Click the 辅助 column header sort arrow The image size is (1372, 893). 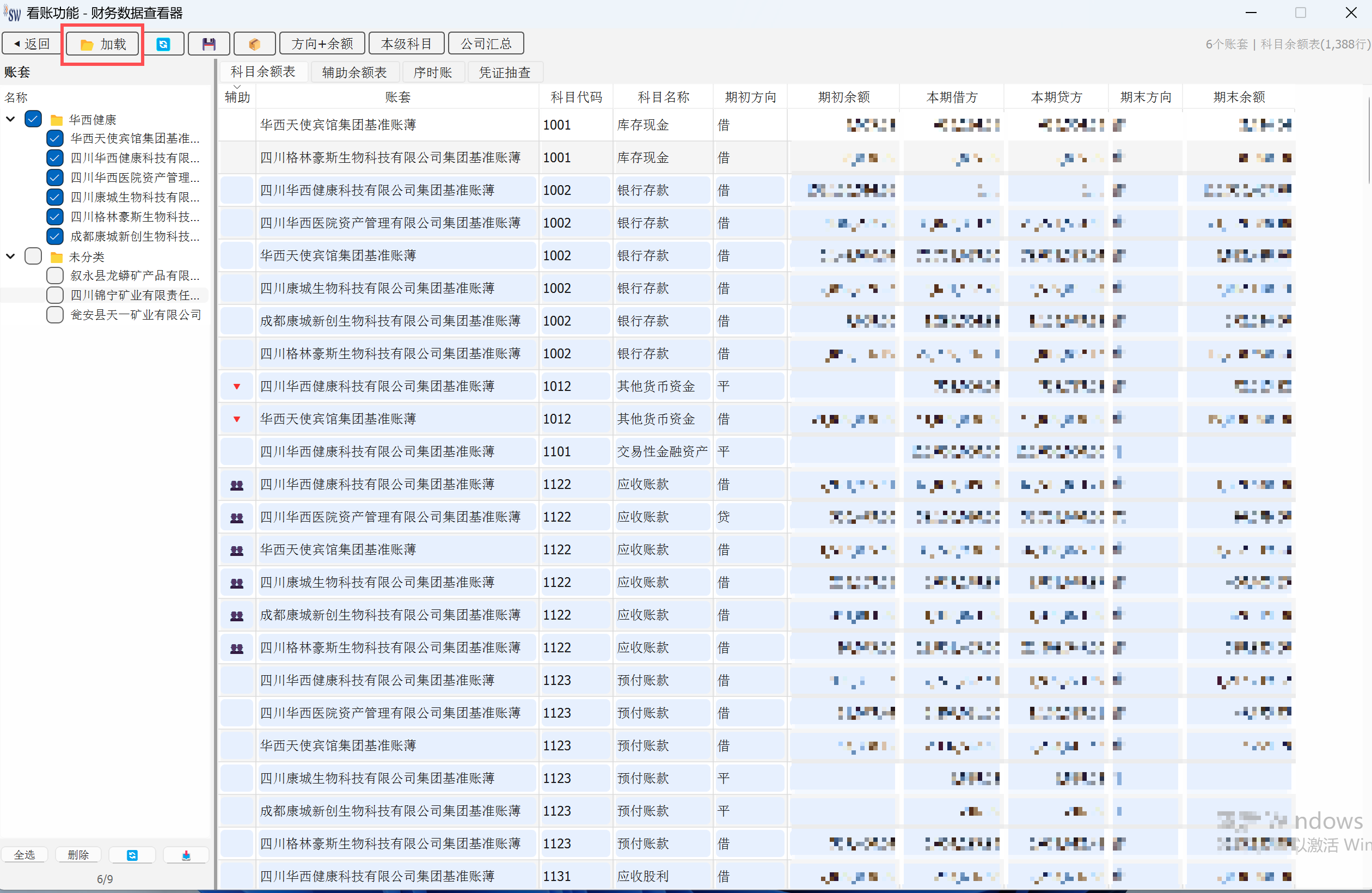point(237,87)
